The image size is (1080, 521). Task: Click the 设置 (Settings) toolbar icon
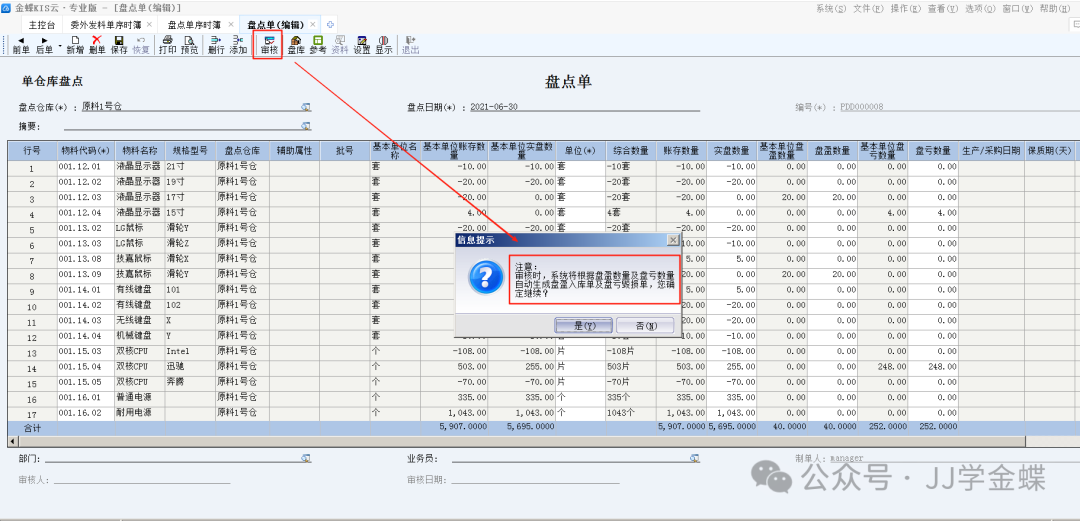click(x=362, y=44)
